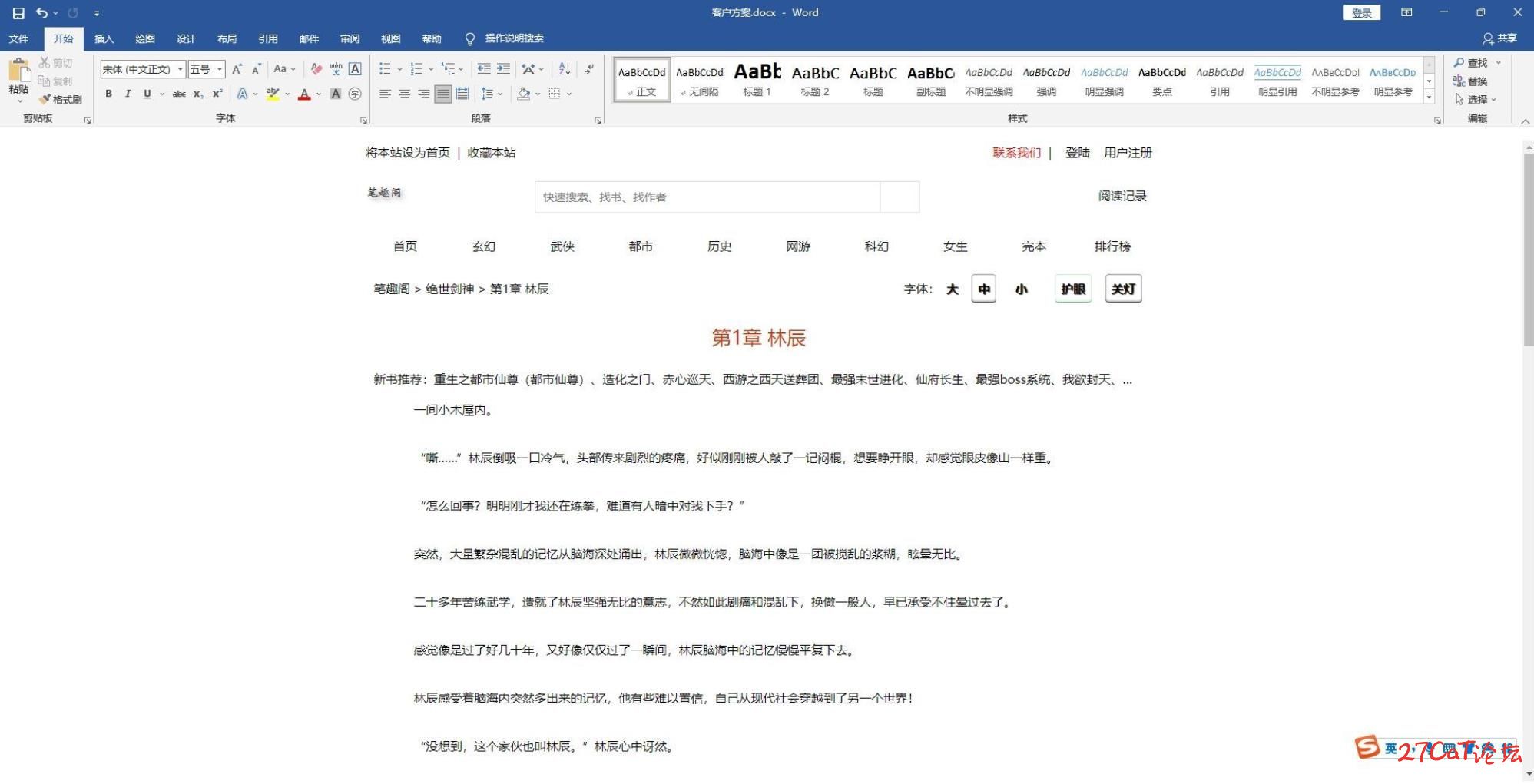Viewport: 1534px width, 784px height.
Task: Click the 登录 sign-in button in title bar
Action: click(1361, 13)
